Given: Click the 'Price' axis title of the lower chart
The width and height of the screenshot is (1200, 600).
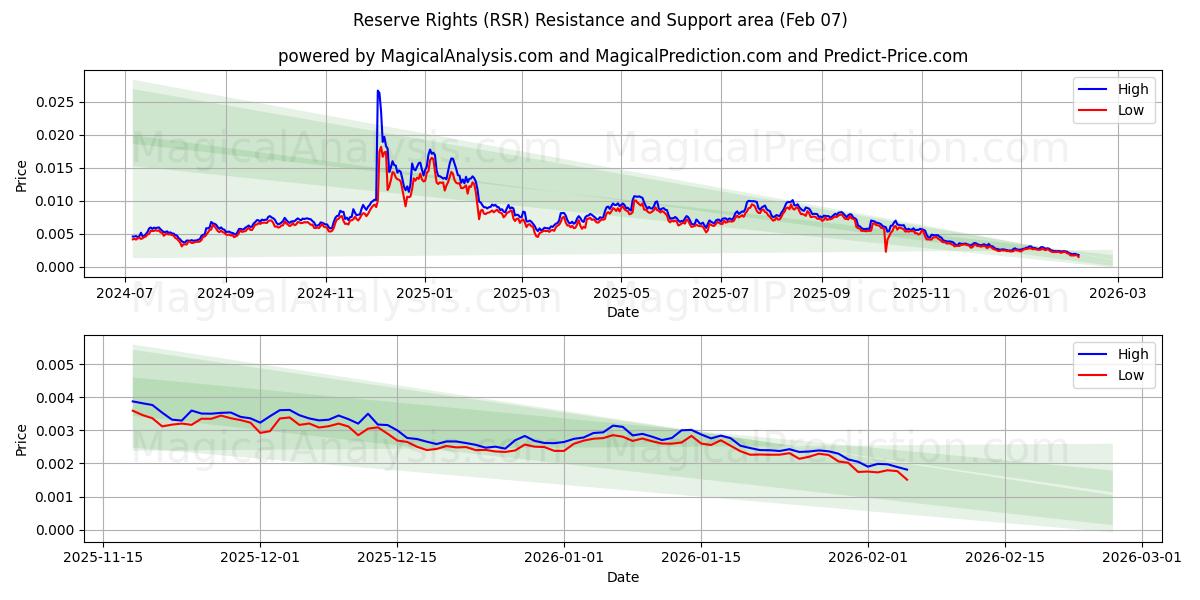Looking at the screenshot, I should pos(22,438).
